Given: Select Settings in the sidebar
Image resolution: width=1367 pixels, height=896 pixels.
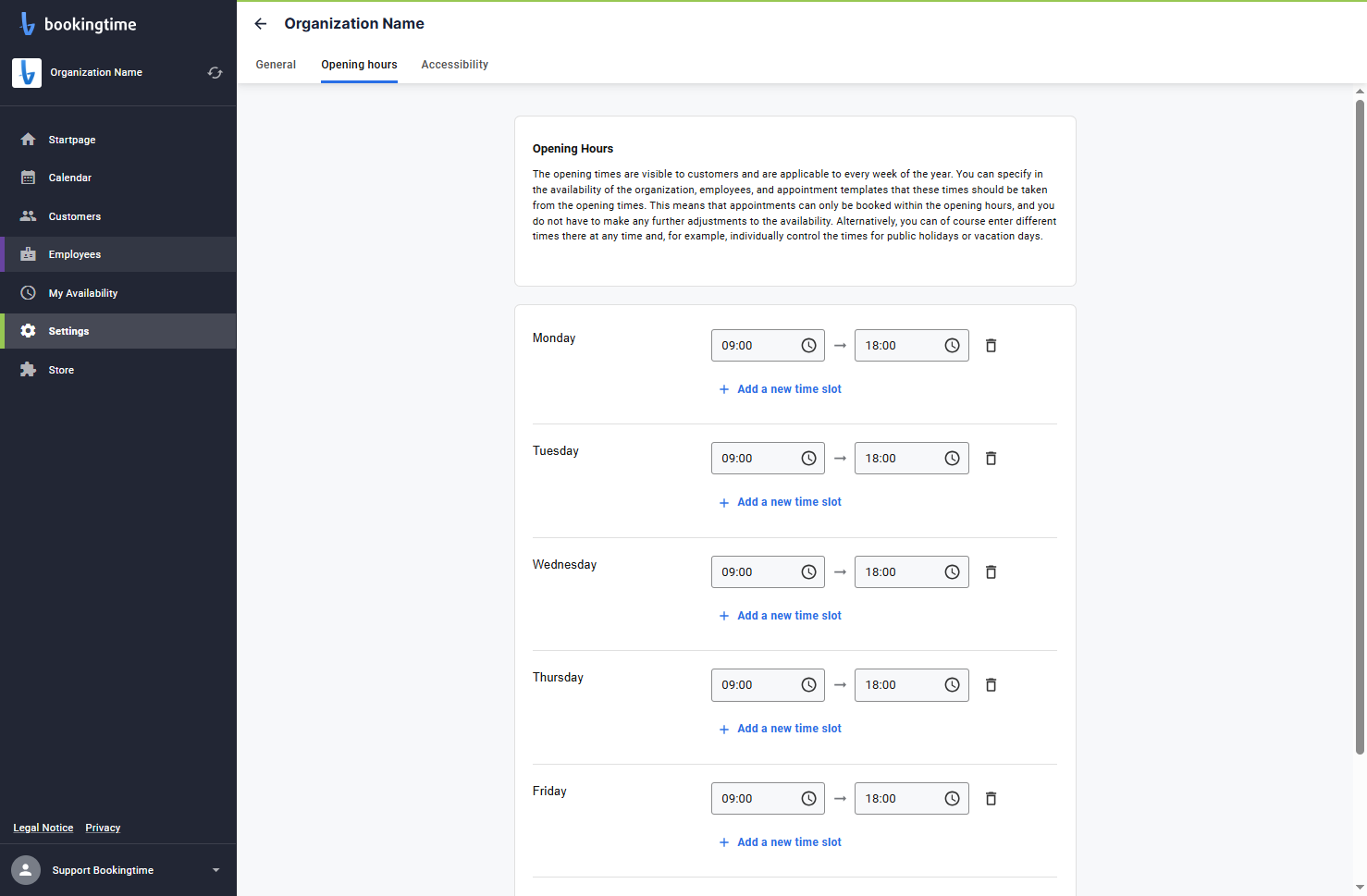Looking at the screenshot, I should (x=118, y=331).
